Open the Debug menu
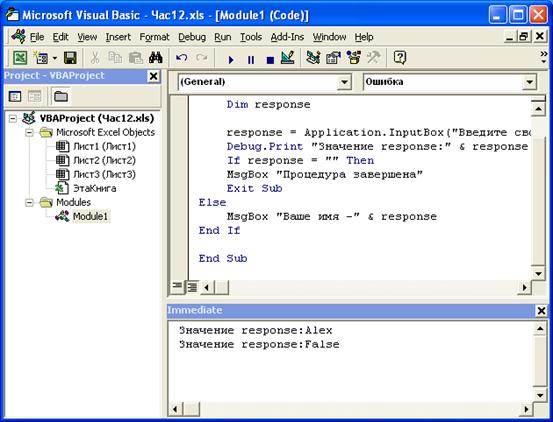Image resolution: width=553 pixels, height=422 pixels. [x=192, y=37]
